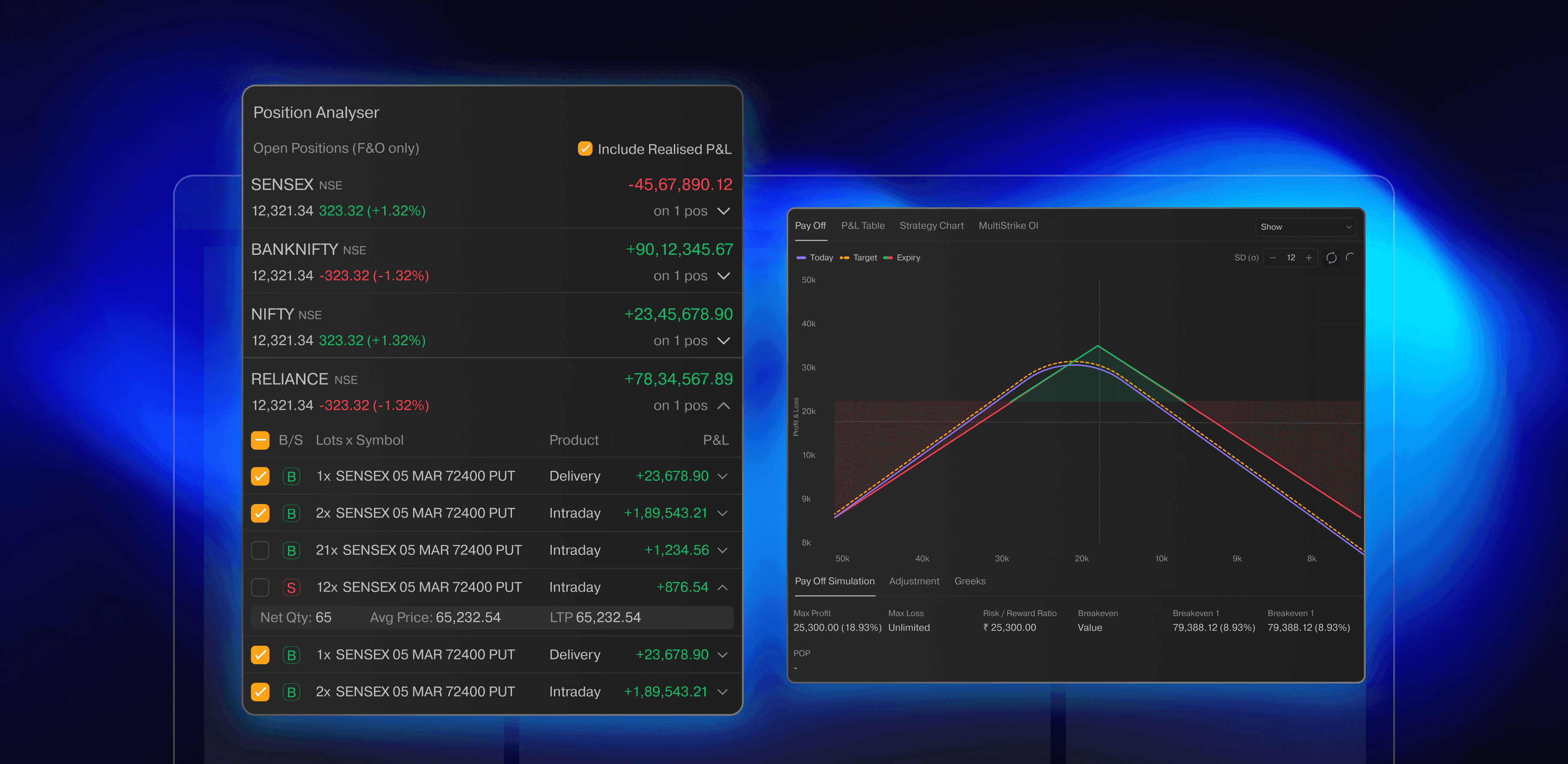
Task: Toggle the select-all checkbox beside B/S header
Action: (260, 440)
